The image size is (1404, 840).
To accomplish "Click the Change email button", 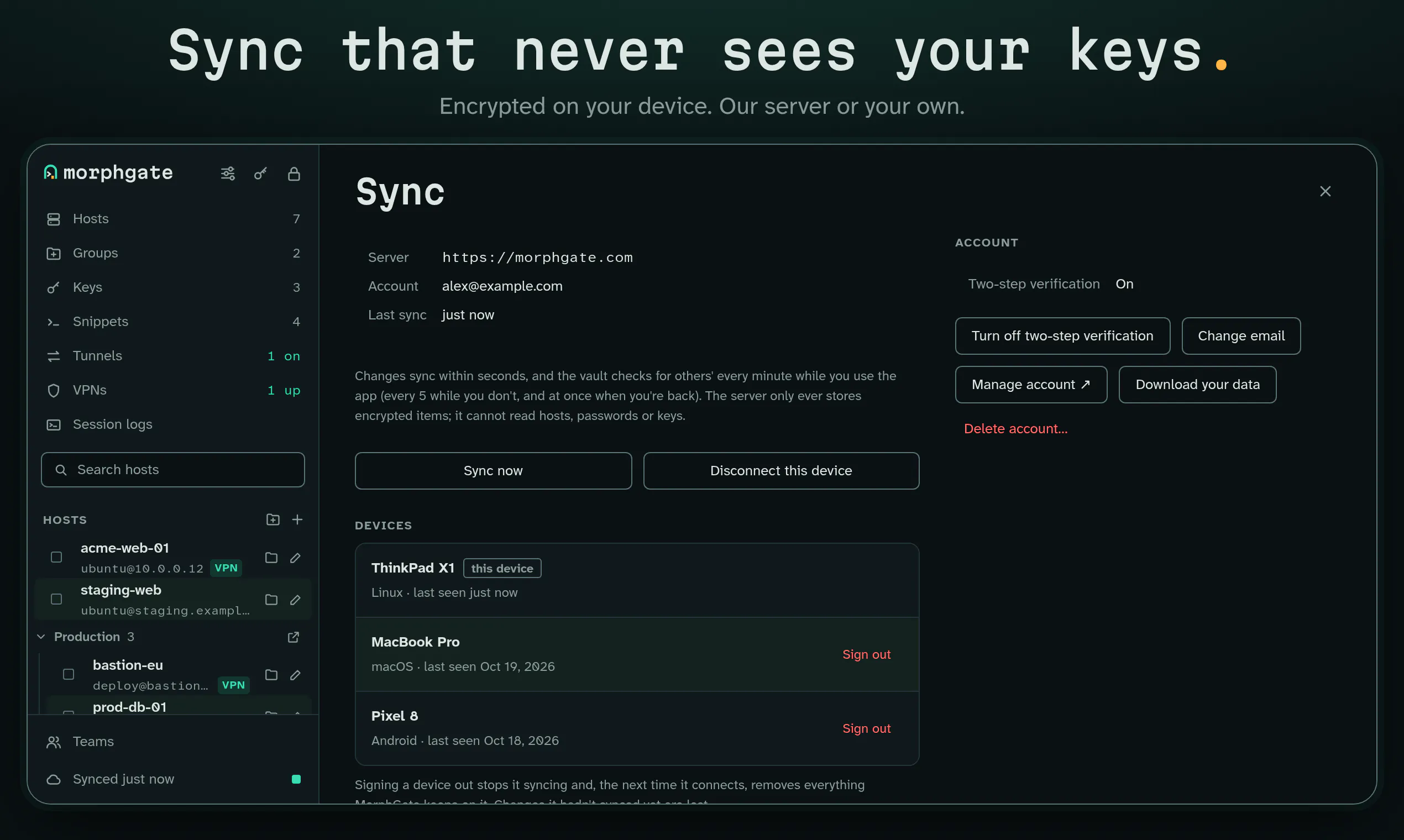I will (x=1241, y=336).
